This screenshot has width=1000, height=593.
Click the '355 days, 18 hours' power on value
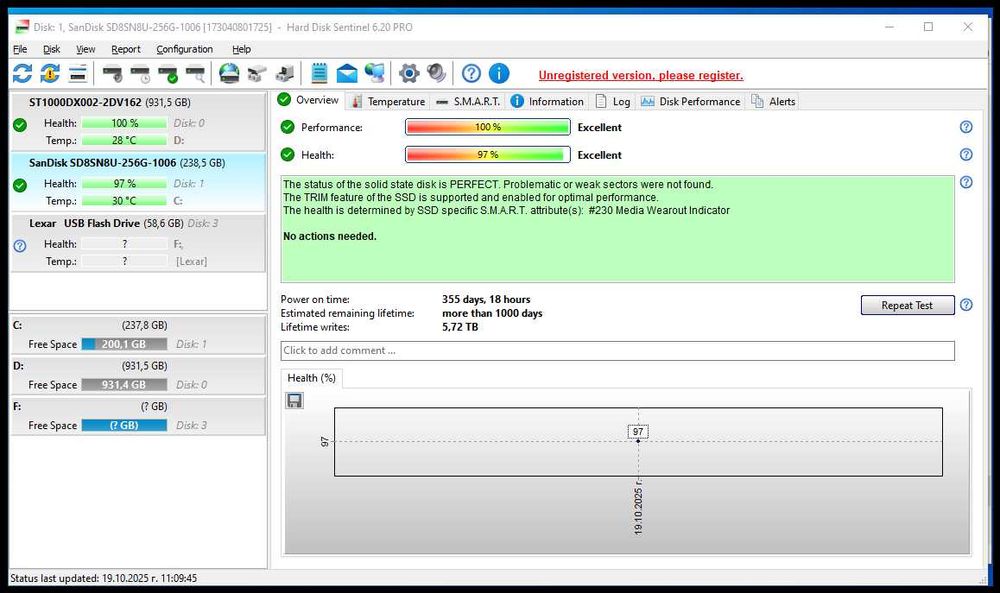(486, 299)
